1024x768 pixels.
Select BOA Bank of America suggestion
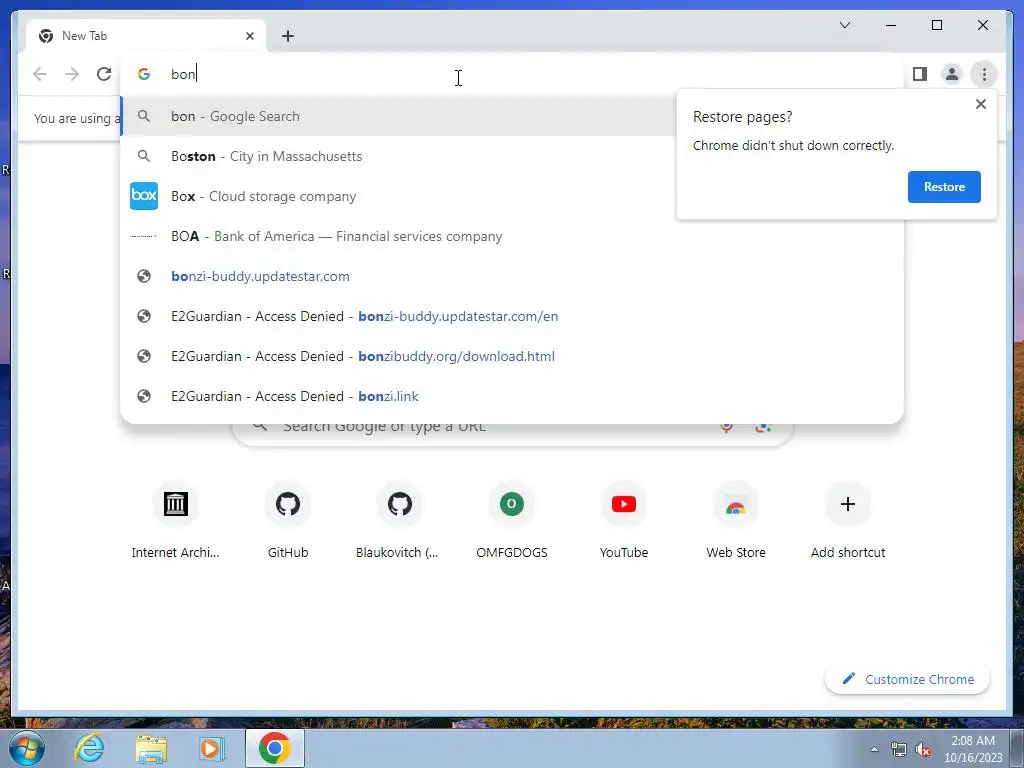tap(512, 236)
